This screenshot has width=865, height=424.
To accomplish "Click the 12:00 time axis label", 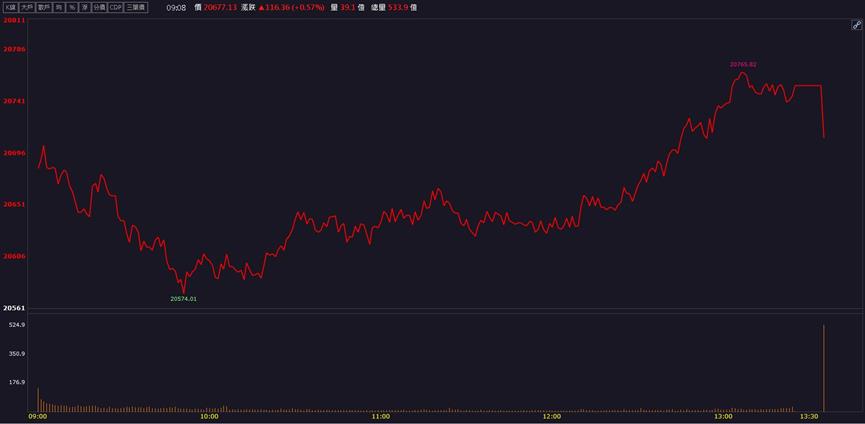I will coord(552,417).
